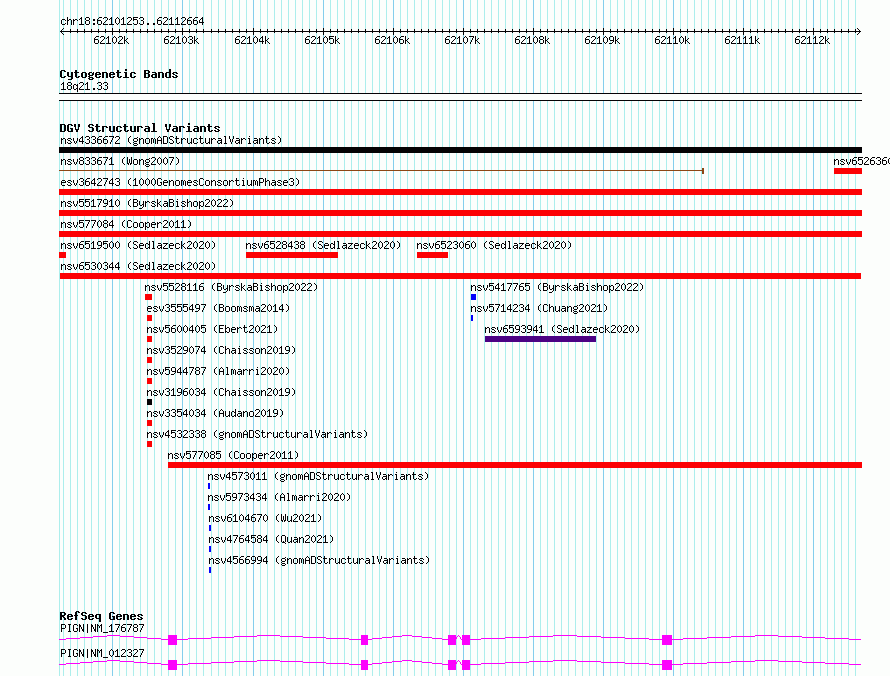Select the nsv6104670 (Wu2021) label

[x=265, y=518]
